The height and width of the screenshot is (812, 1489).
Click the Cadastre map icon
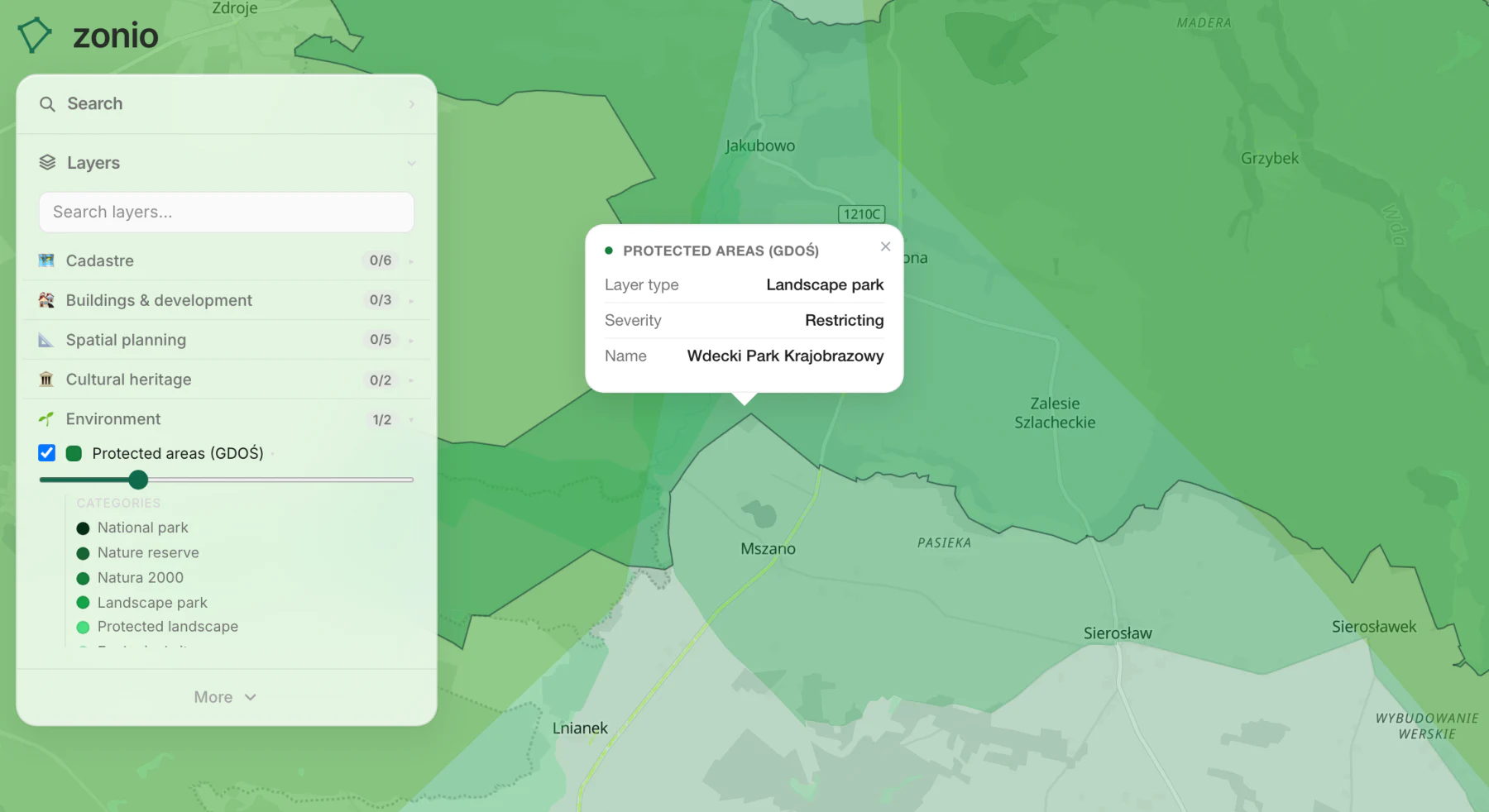pyautogui.click(x=46, y=260)
